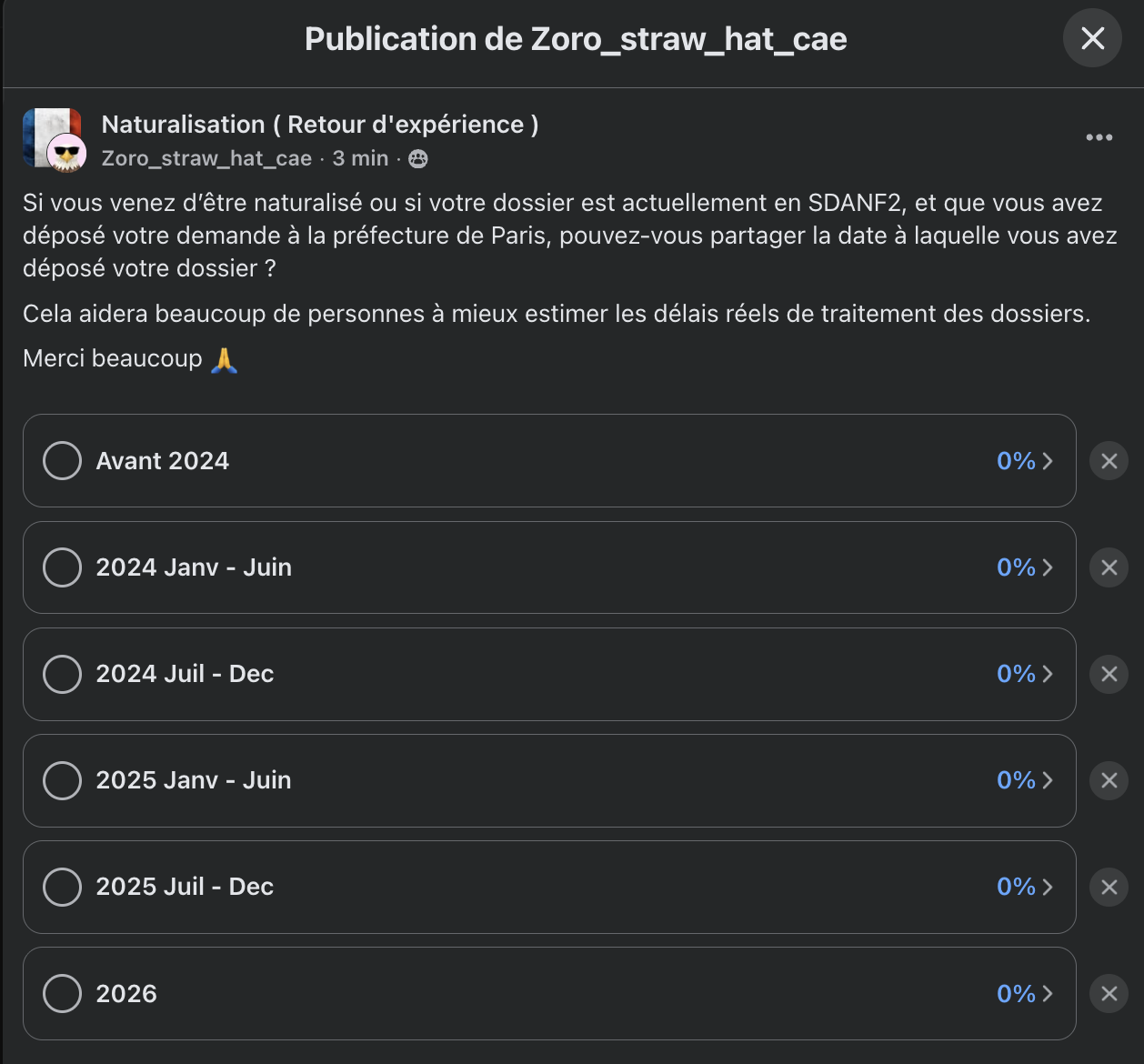This screenshot has height=1064, width=1144.
Task: Delete the '2024 Juil - Dec' poll option
Action: 1109,674
